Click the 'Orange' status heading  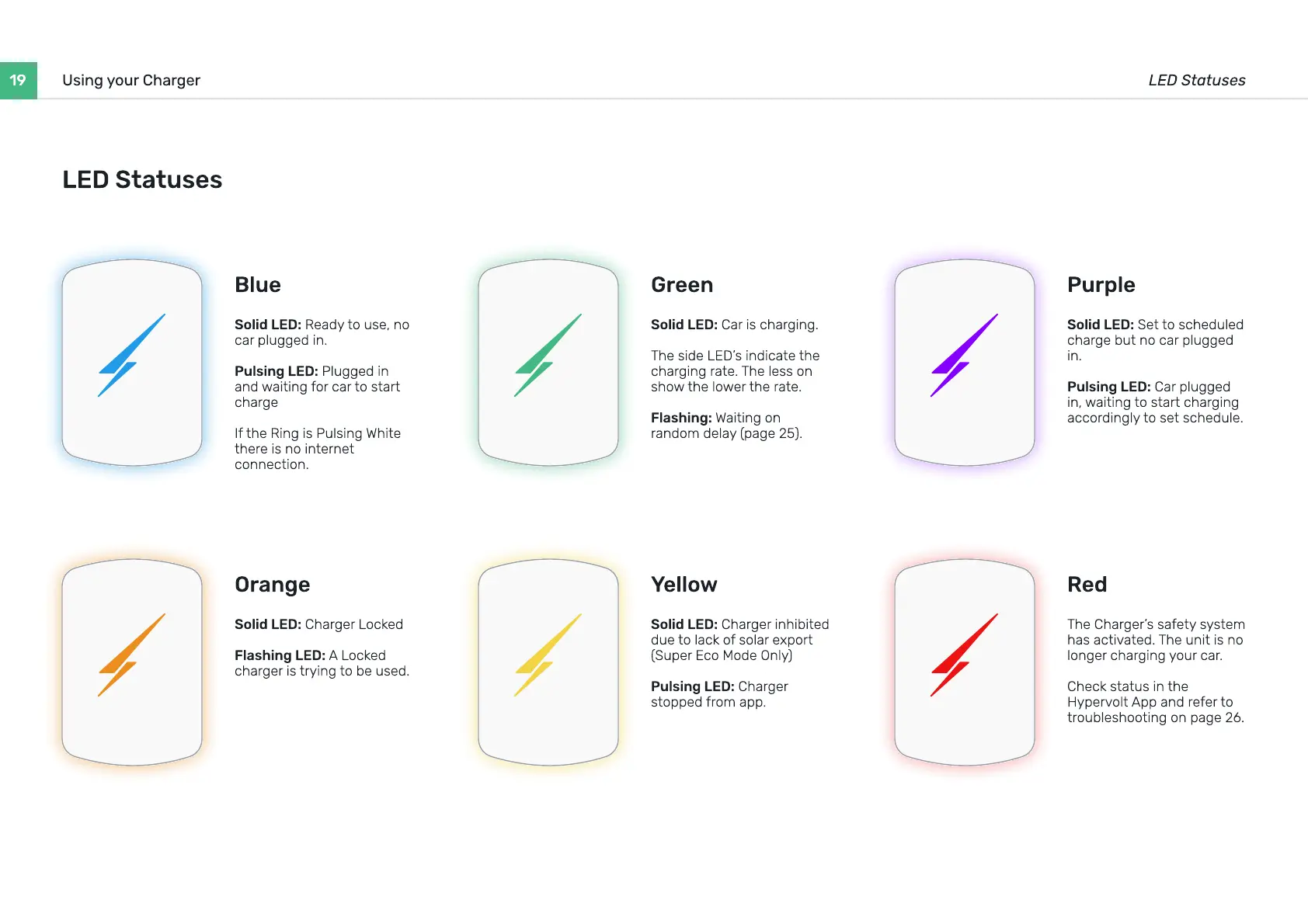272,584
